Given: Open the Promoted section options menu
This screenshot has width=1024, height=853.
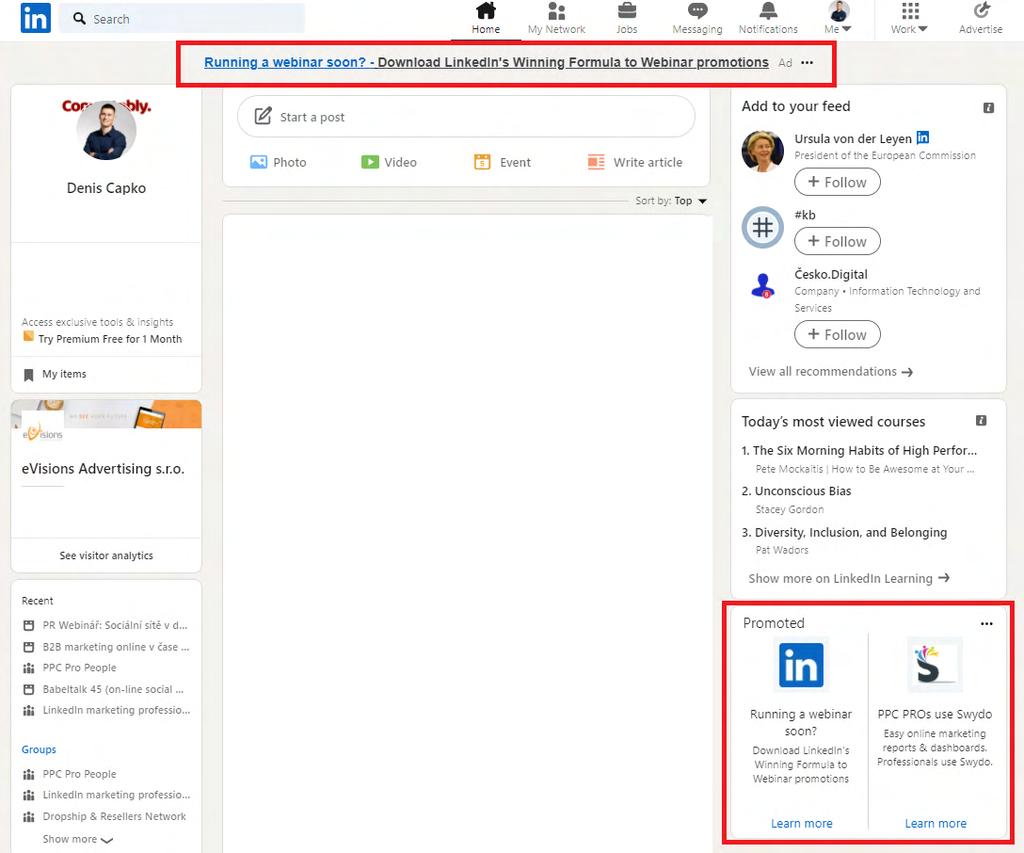Looking at the screenshot, I should coord(987,624).
